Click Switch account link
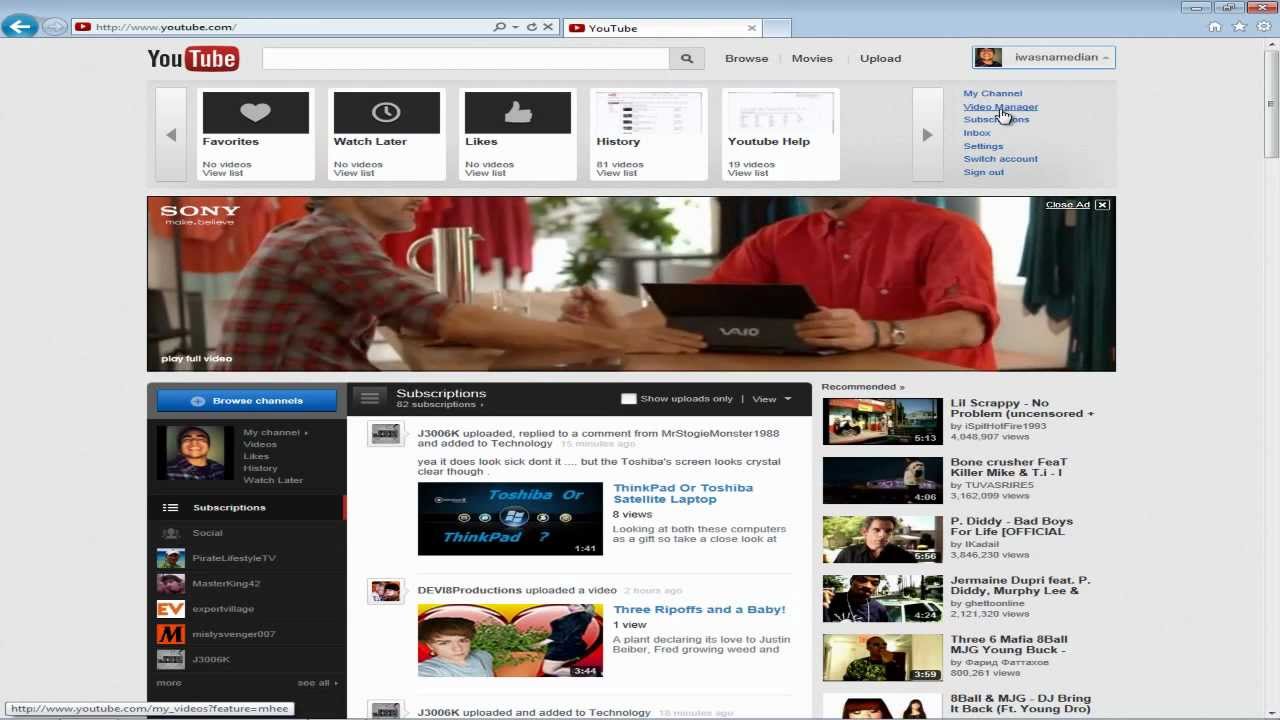Screen dimensions: 1280x720 point(1000,159)
